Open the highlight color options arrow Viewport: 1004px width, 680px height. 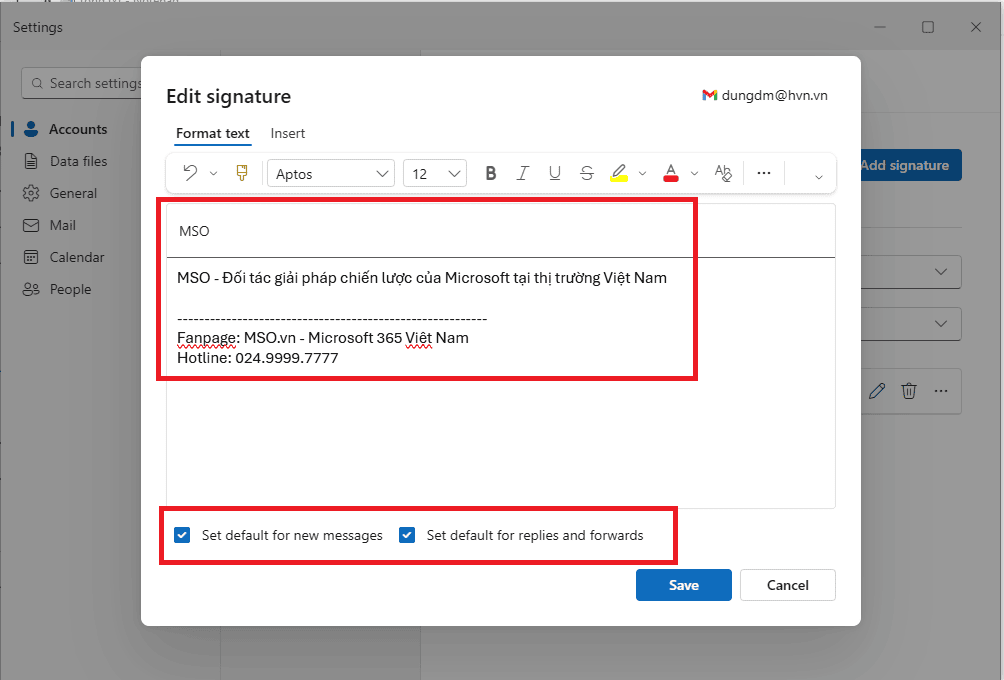(642, 174)
